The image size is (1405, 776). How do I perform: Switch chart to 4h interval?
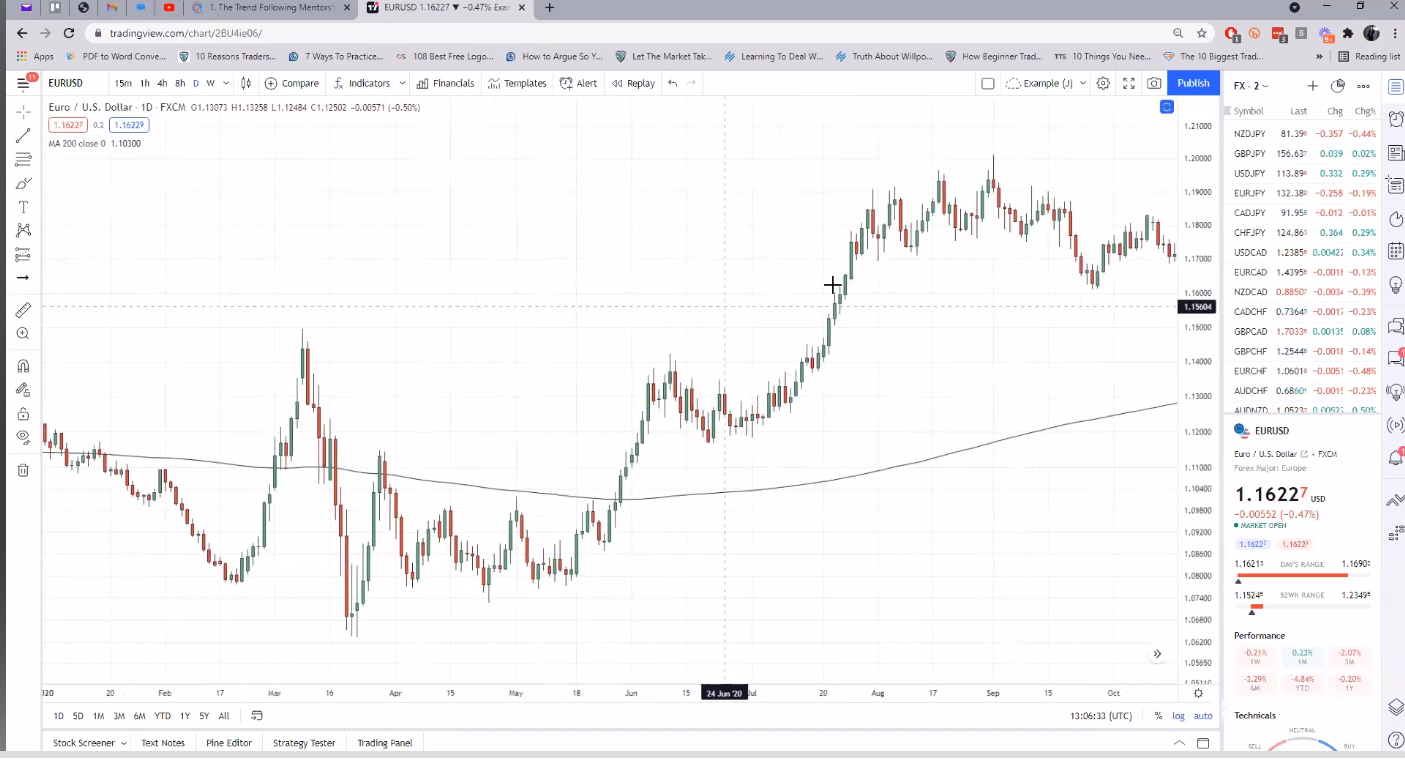(x=162, y=83)
